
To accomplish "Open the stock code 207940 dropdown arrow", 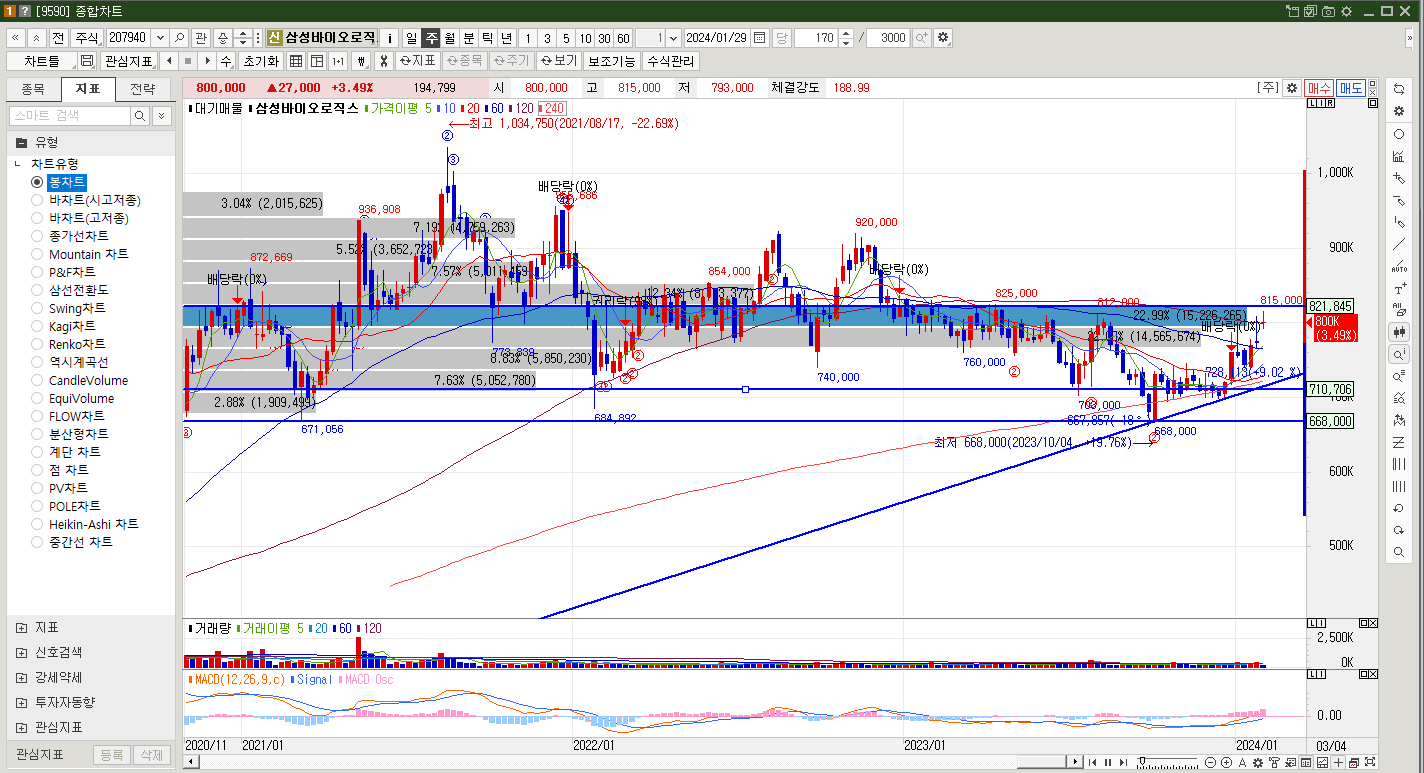I will [x=159, y=38].
